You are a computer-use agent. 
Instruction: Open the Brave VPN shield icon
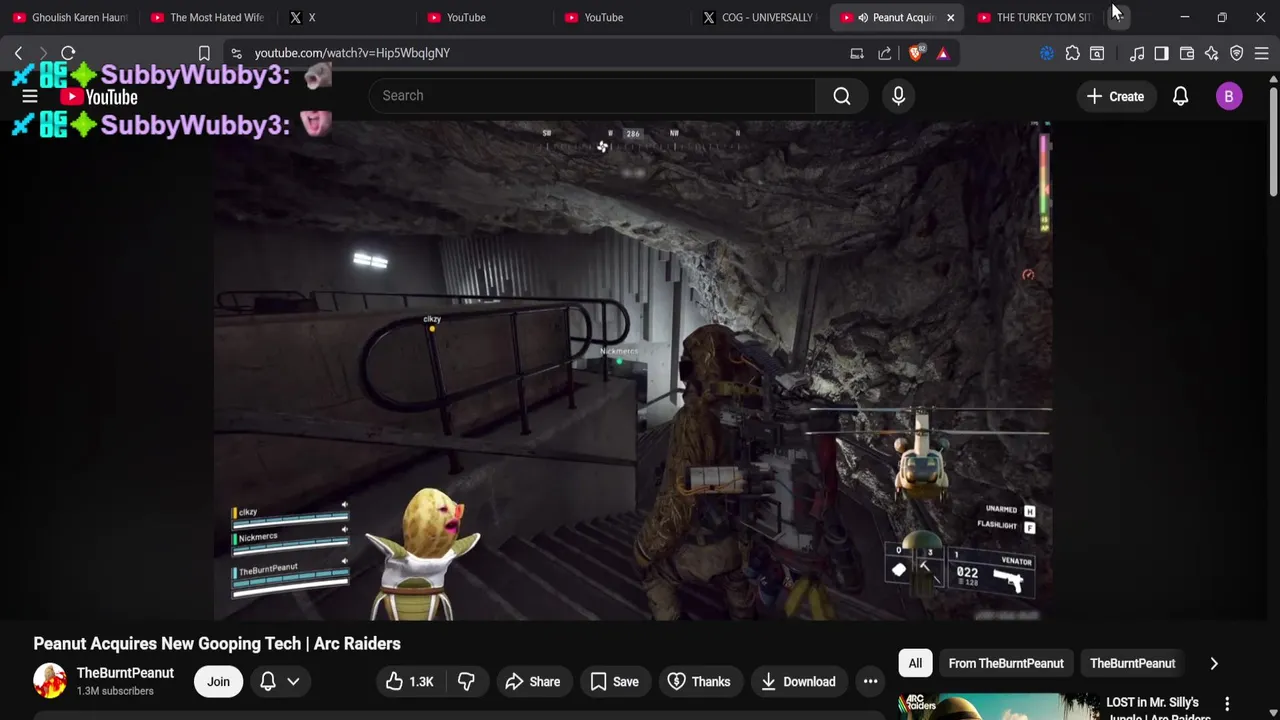tap(1237, 53)
